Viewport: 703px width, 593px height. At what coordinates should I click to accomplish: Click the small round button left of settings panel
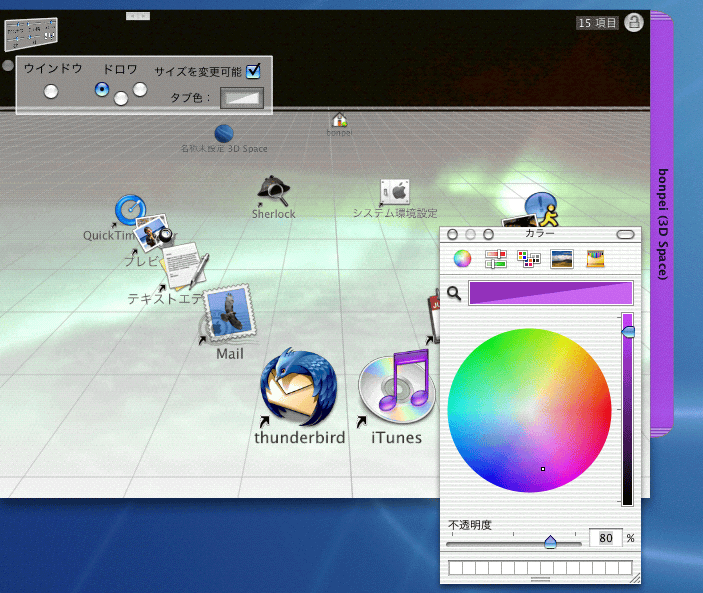click(8, 65)
